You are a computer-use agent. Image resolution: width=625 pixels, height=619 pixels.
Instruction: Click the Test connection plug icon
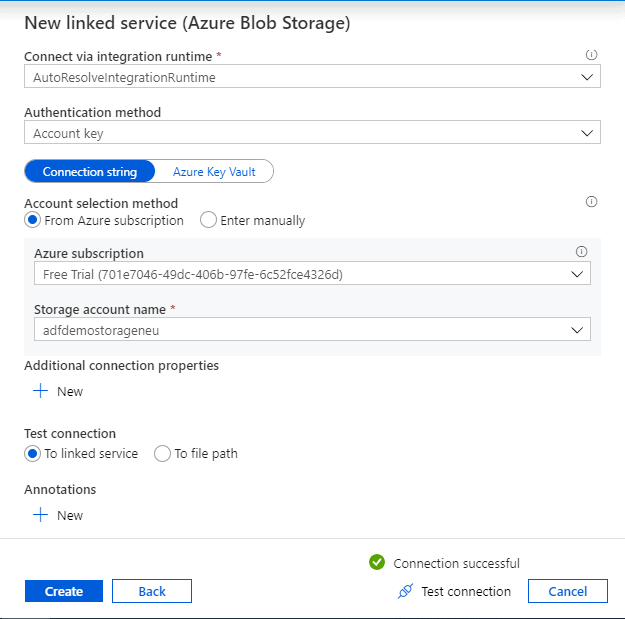(x=405, y=591)
